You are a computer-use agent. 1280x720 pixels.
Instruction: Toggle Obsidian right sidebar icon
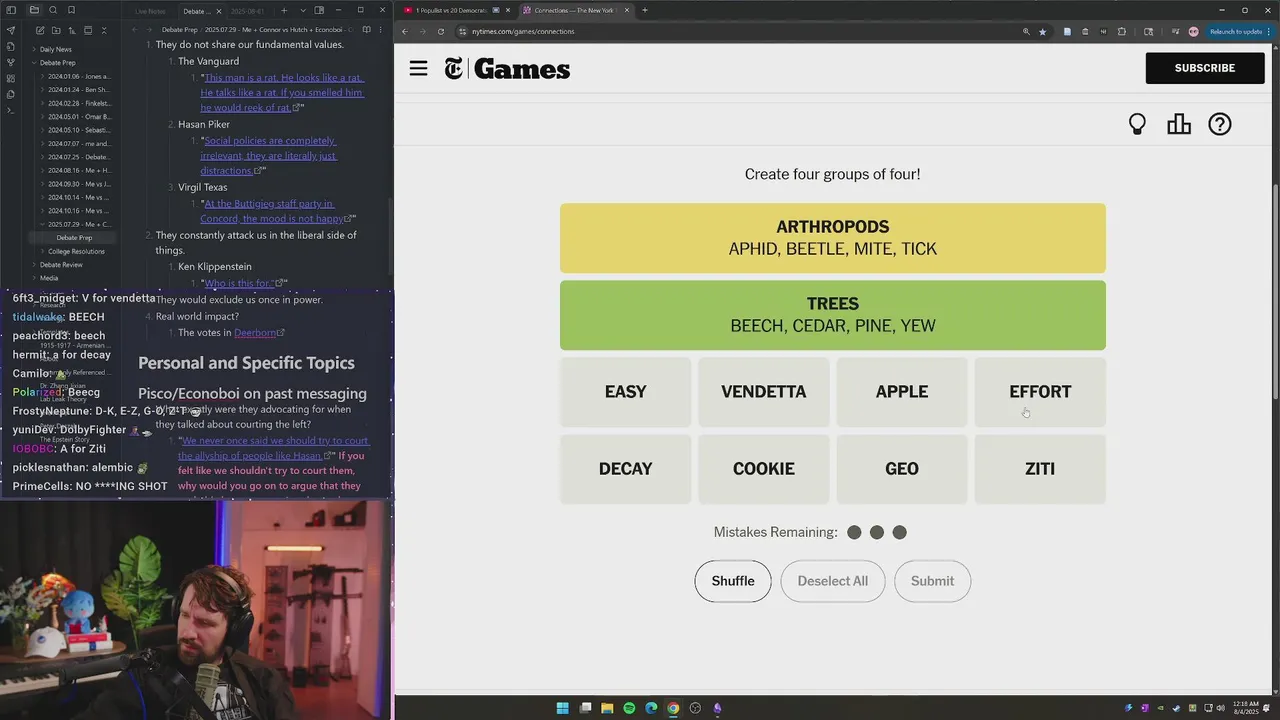[x=319, y=10]
